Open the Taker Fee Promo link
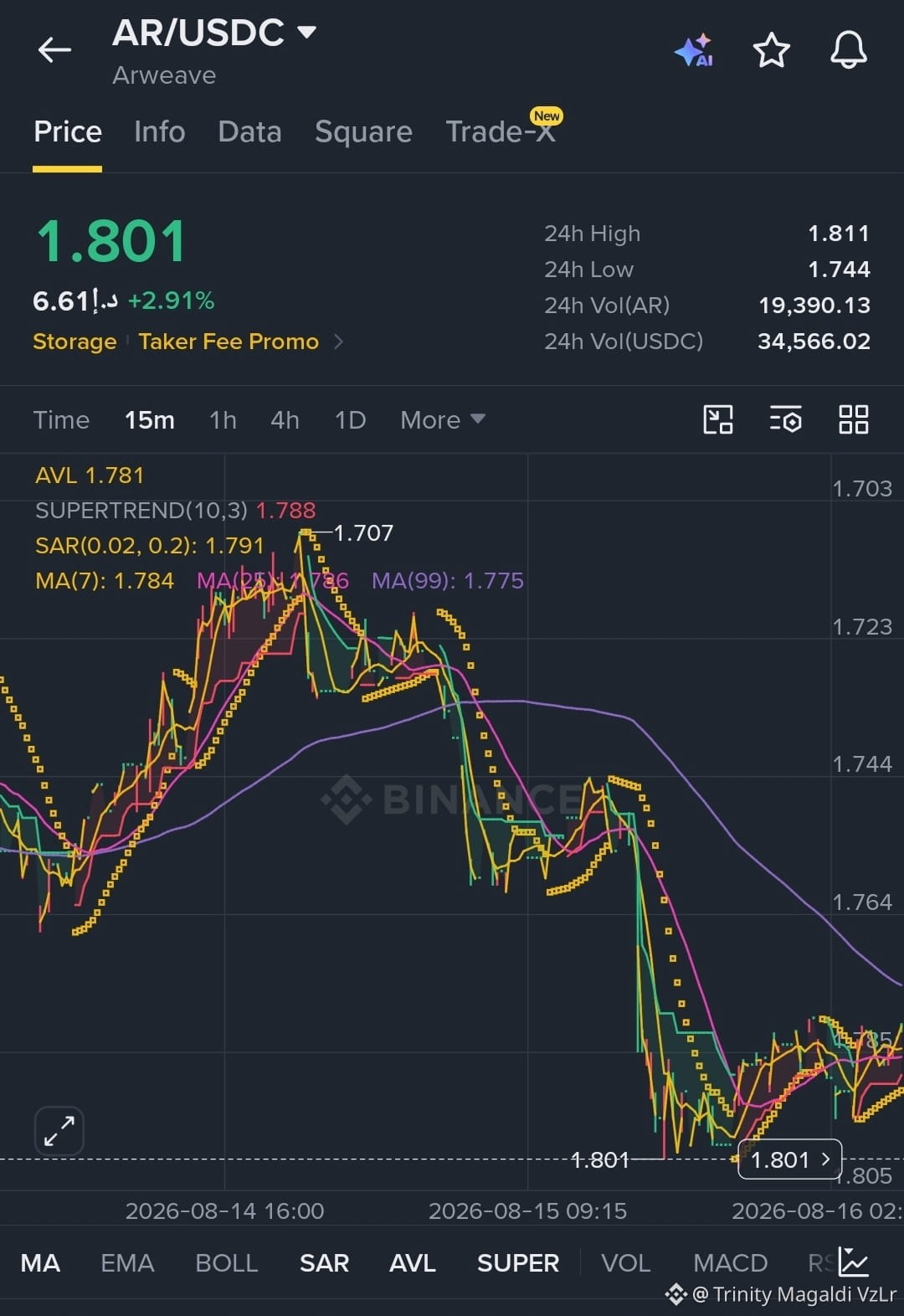The height and width of the screenshot is (1316, 904). pyautogui.click(x=229, y=342)
